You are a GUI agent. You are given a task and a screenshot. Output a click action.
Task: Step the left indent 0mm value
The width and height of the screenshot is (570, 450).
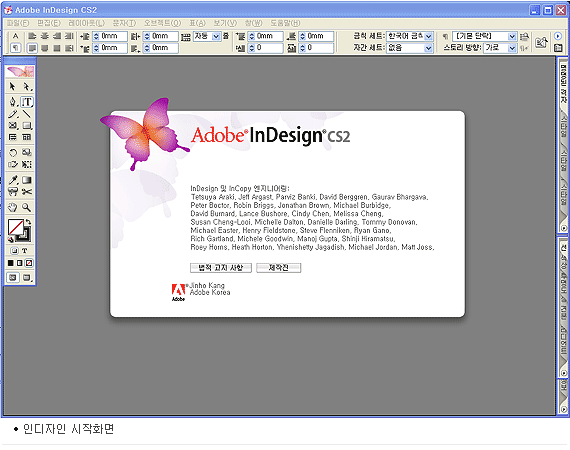coord(96,36)
